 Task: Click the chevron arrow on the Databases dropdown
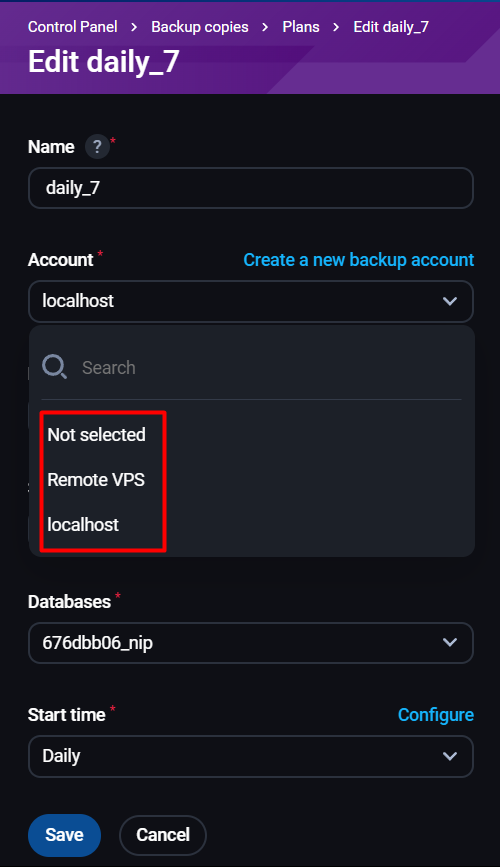[x=450, y=643]
